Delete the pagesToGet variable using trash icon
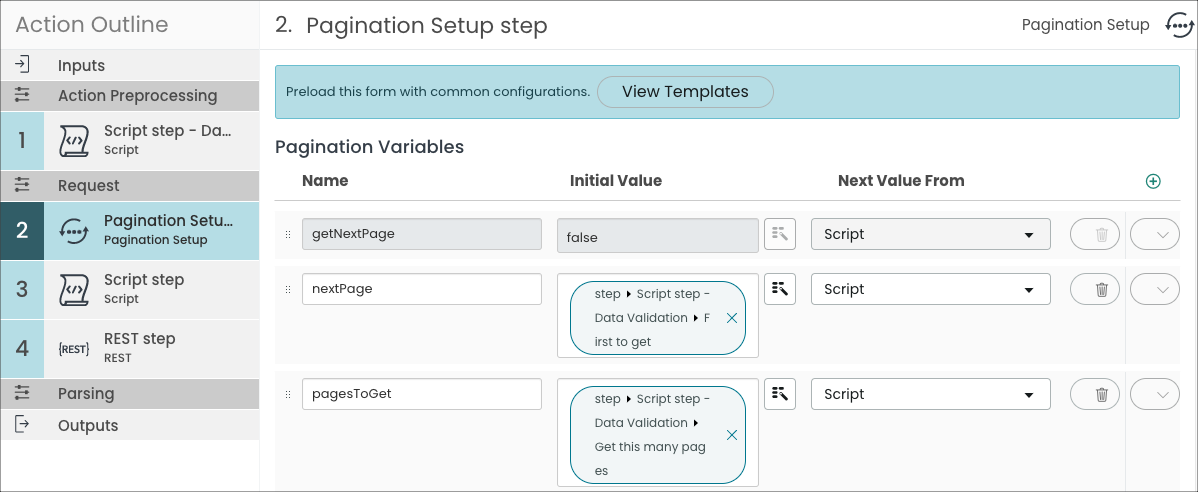This screenshot has width=1198, height=492. tap(1101, 394)
